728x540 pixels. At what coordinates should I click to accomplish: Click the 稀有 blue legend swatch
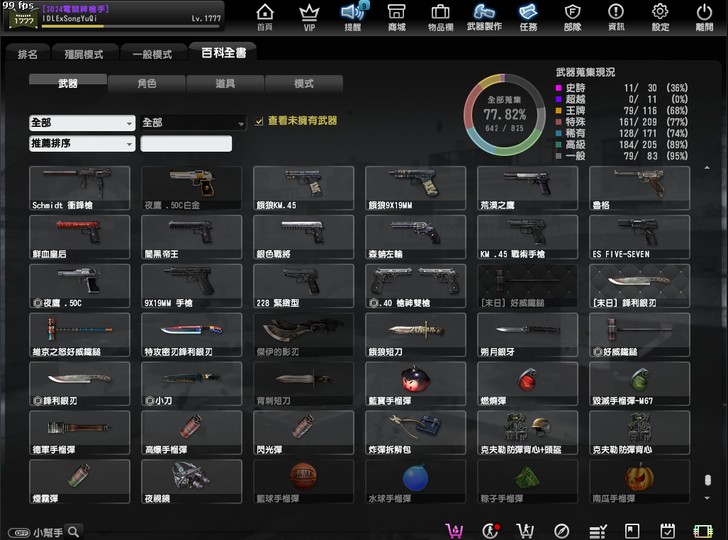point(559,133)
